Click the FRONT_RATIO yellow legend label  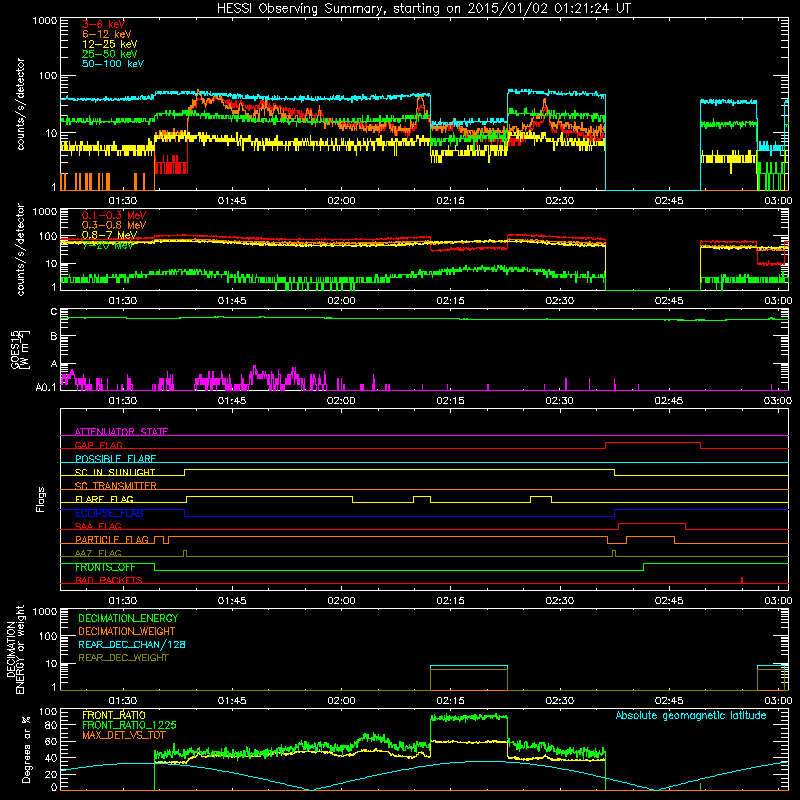tap(114, 715)
